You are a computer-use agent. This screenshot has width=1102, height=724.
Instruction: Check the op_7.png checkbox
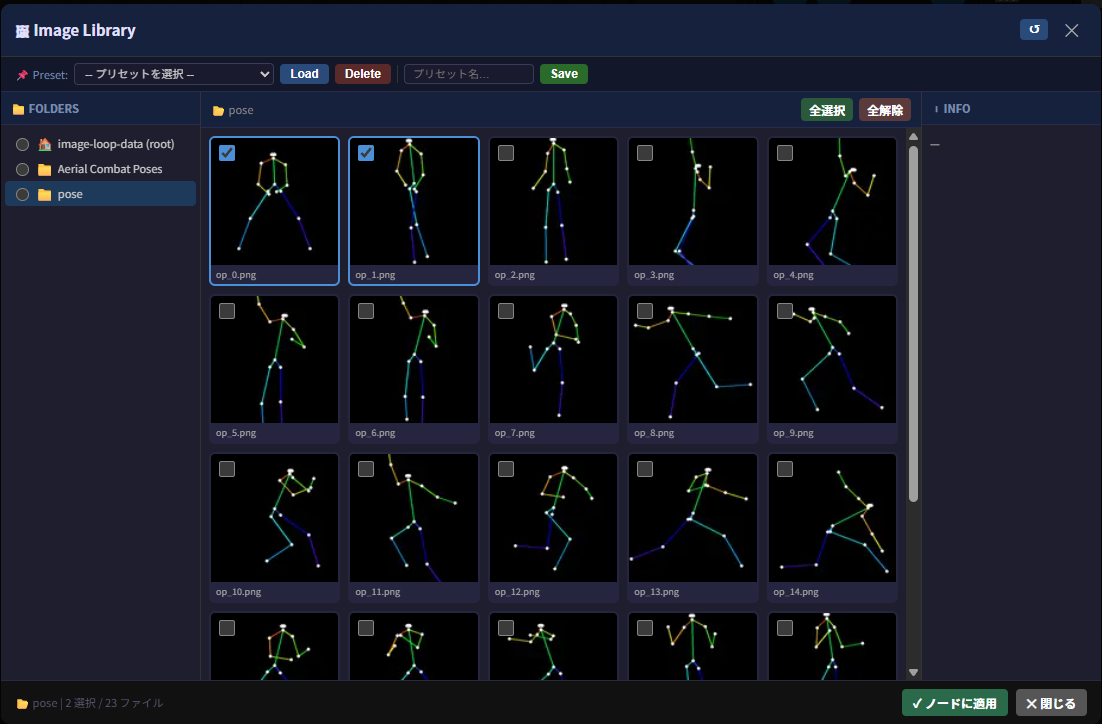click(x=506, y=311)
